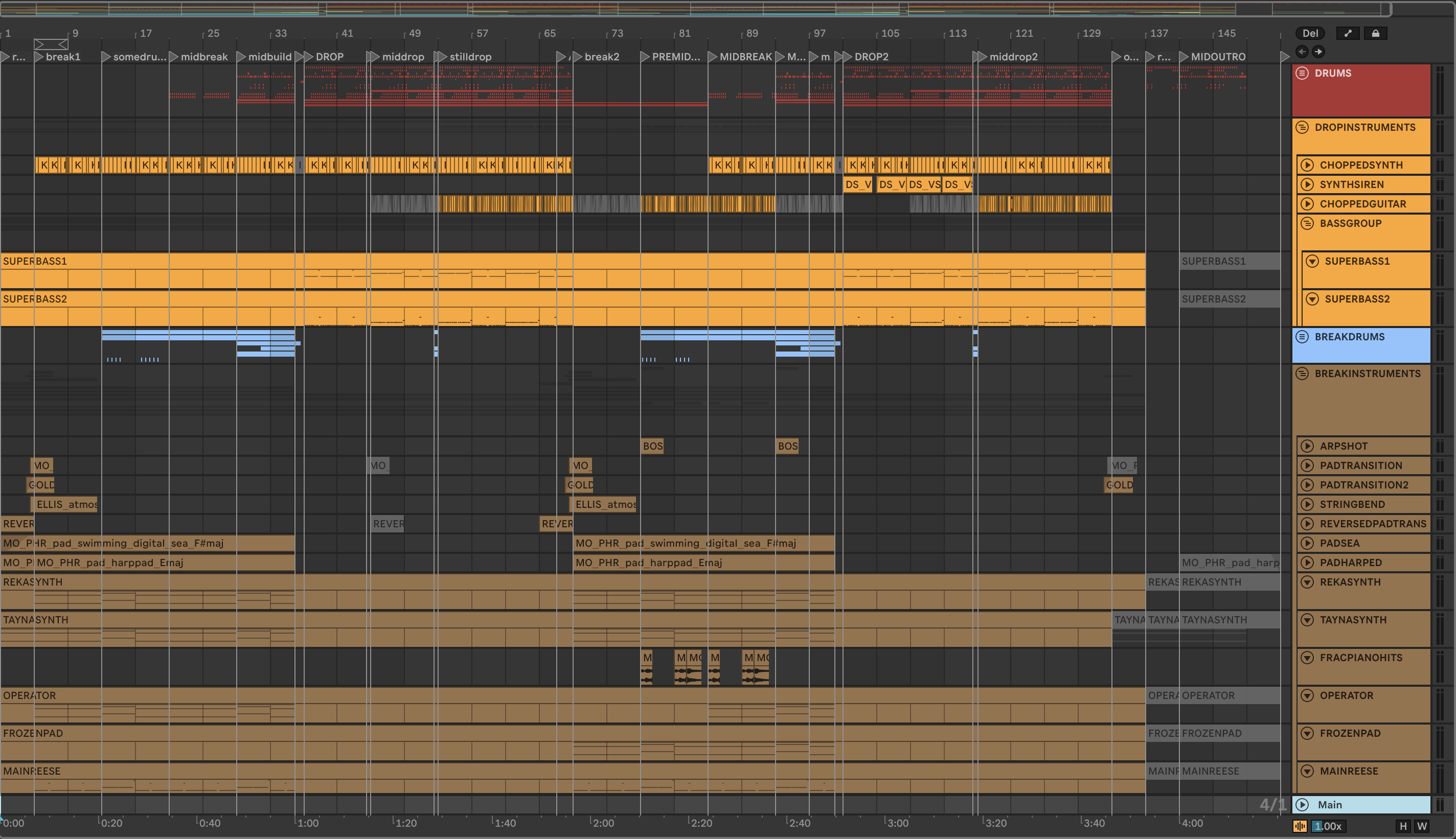
Task: Toggle Automation Mode button
Action: pyautogui.click(x=1348, y=33)
